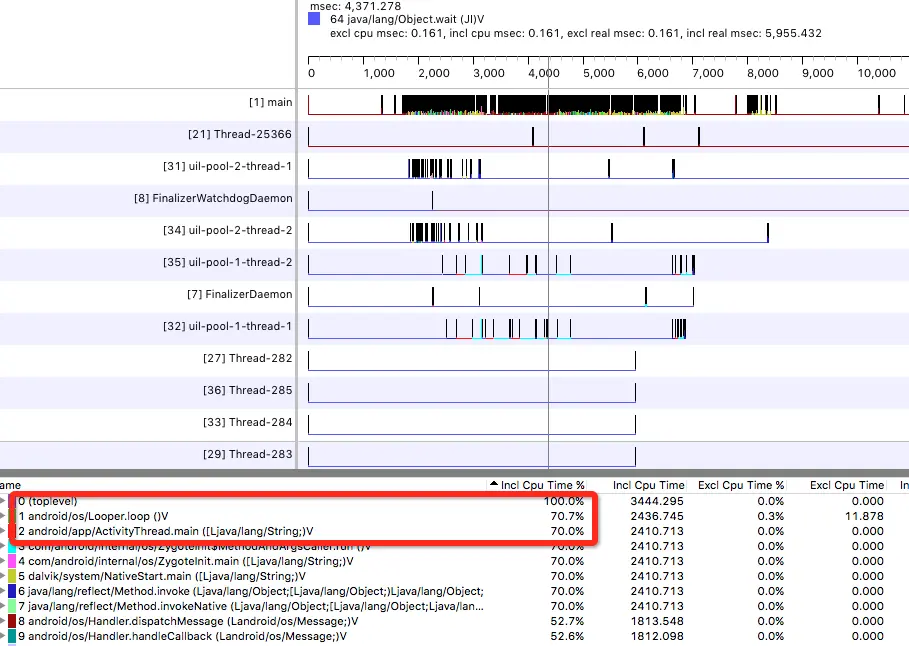Click the sort arrow on Incl Cpu Time %
This screenshot has height=646, width=909.
pos(493,484)
